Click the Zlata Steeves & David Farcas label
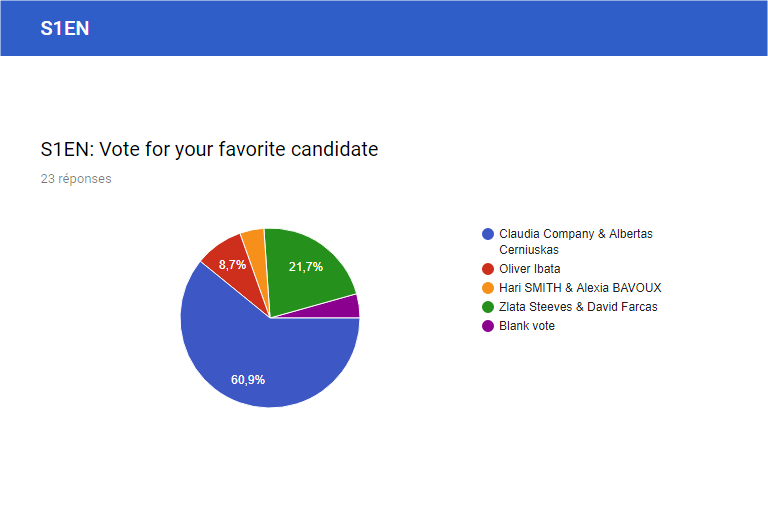Image resolution: width=768 pixels, height=522 pixels. pyautogui.click(x=578, y=307)
